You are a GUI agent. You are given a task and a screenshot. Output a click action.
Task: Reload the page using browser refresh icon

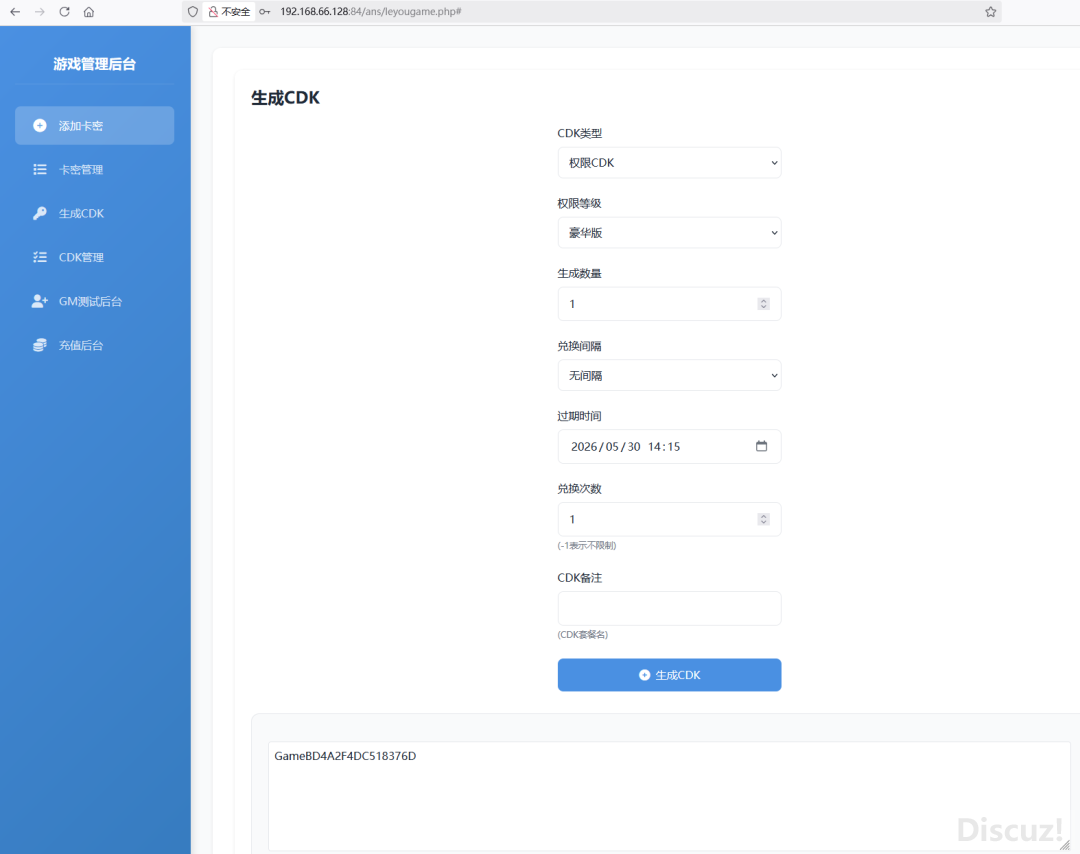[x=64, y=12]
